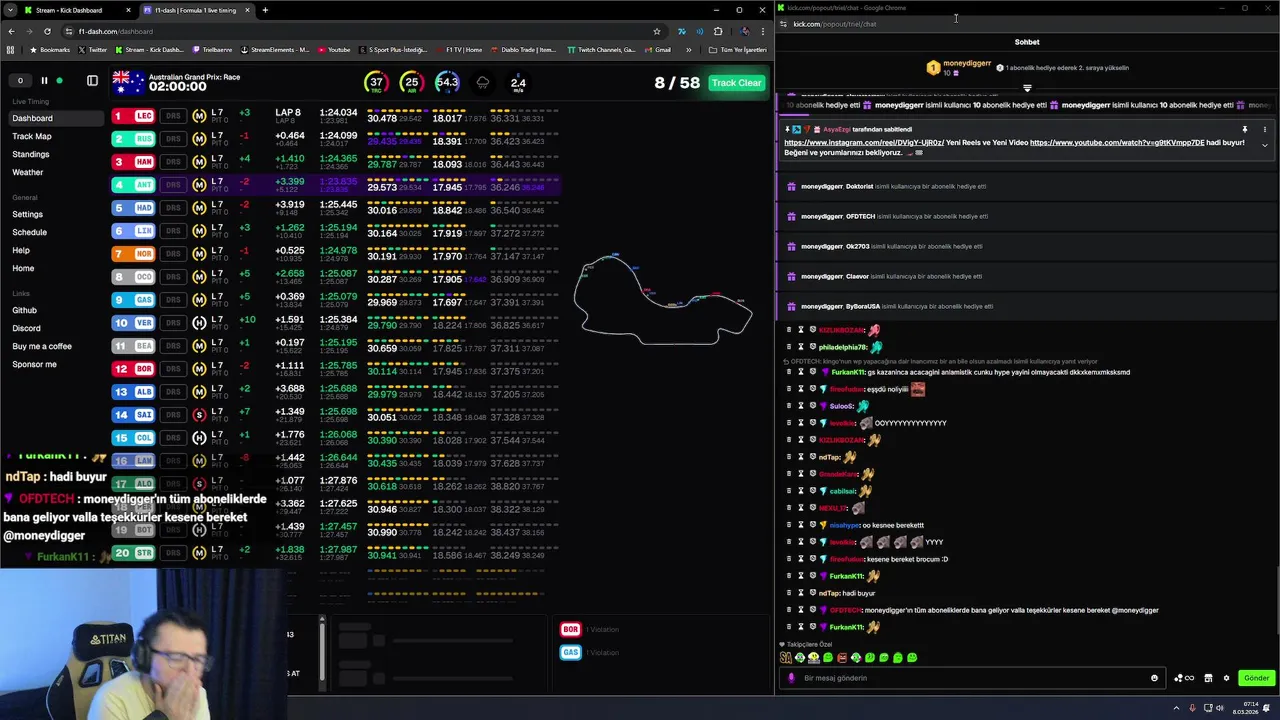This screenshot has height=720, width=1280.
Task: Click the delay counter showing 0
Action: coord(20,81)
